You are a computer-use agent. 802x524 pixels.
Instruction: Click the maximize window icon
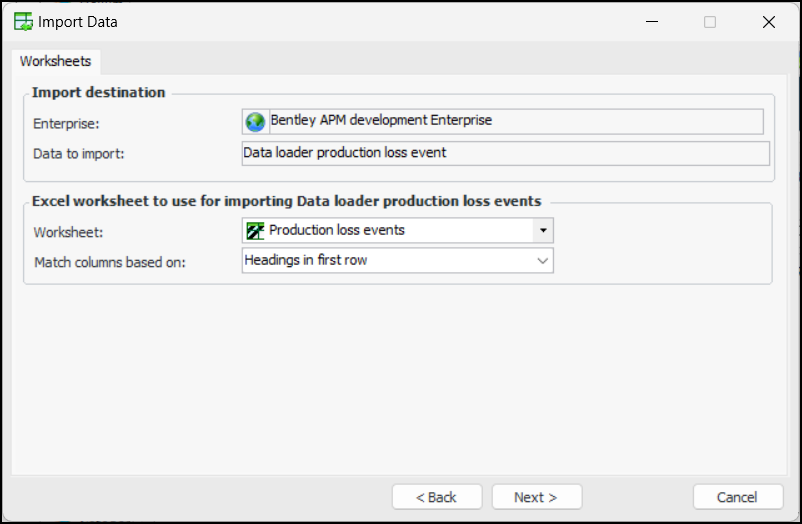pyautogui.click(x=710, y=21)
